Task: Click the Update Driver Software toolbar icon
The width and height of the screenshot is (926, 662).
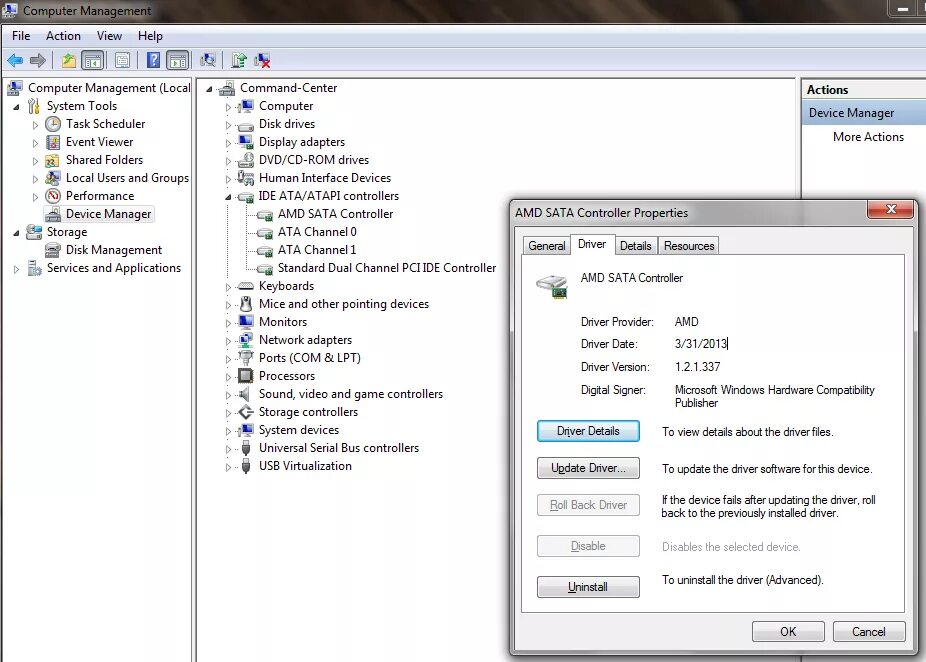Action: 239,60
